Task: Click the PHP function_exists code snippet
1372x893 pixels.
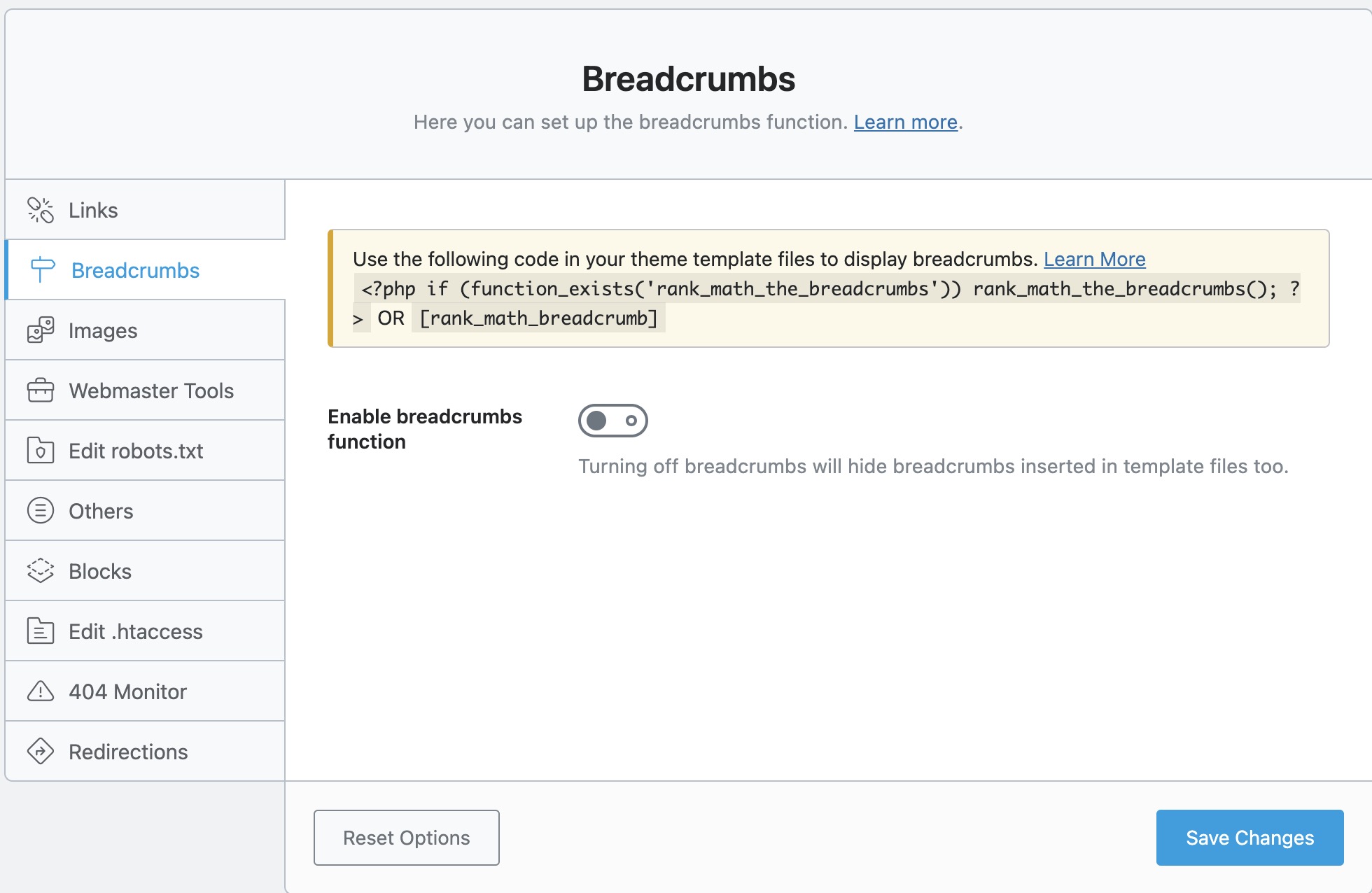Action: pyautogui.click(x=827, y=303)
